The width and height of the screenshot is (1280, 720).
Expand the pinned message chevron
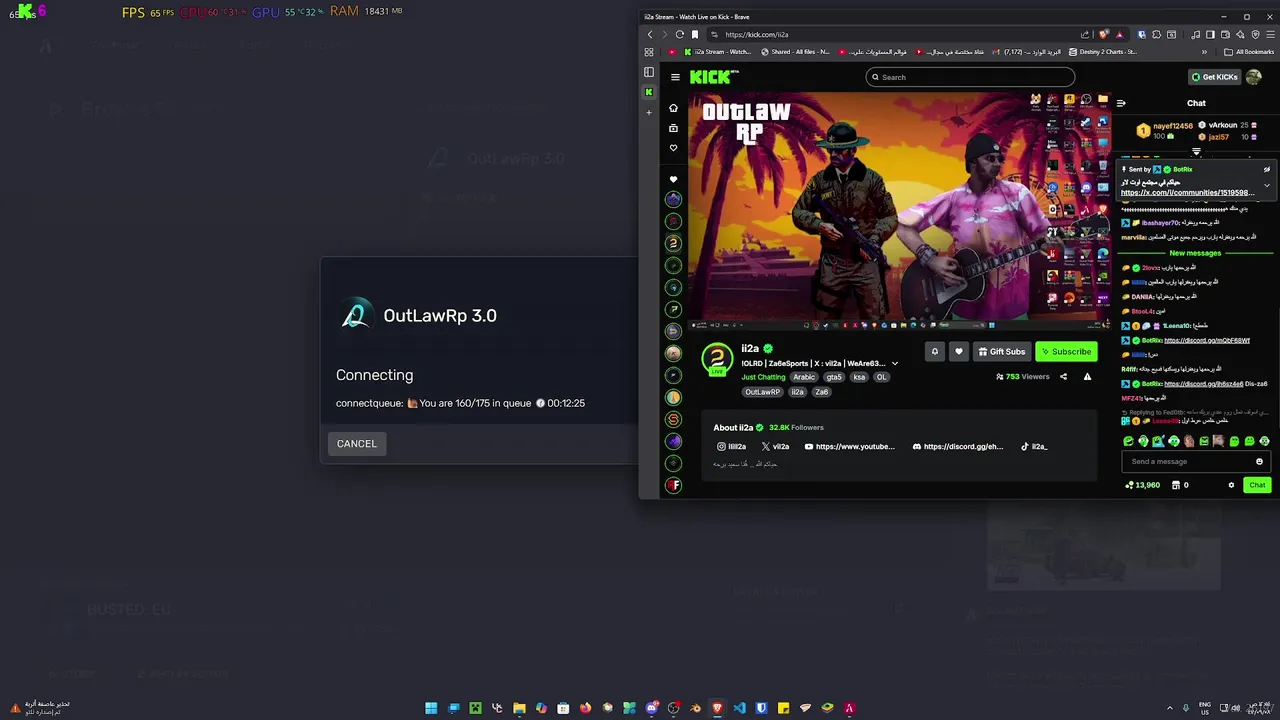(x=1267, y=185)
